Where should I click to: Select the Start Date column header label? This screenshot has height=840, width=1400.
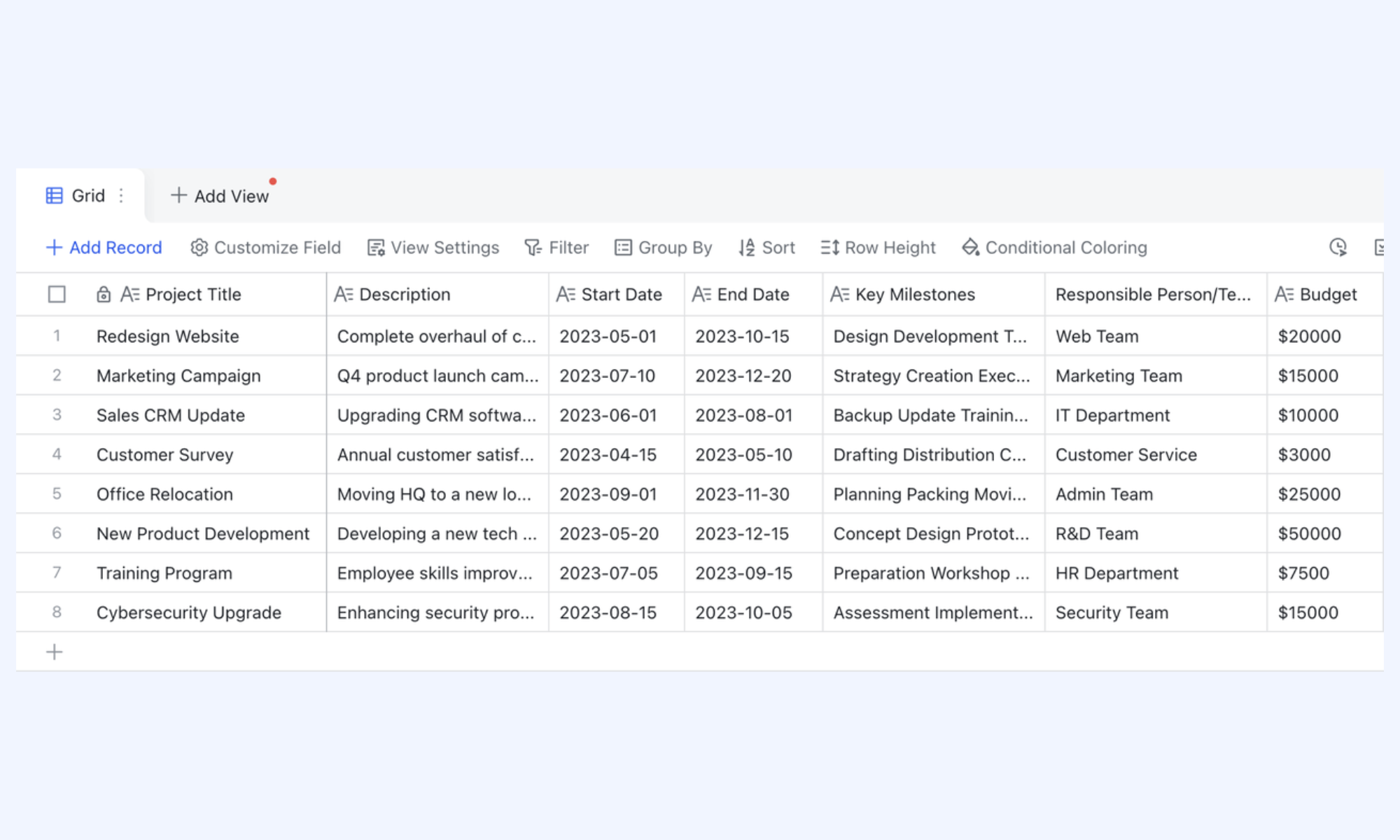622,295
